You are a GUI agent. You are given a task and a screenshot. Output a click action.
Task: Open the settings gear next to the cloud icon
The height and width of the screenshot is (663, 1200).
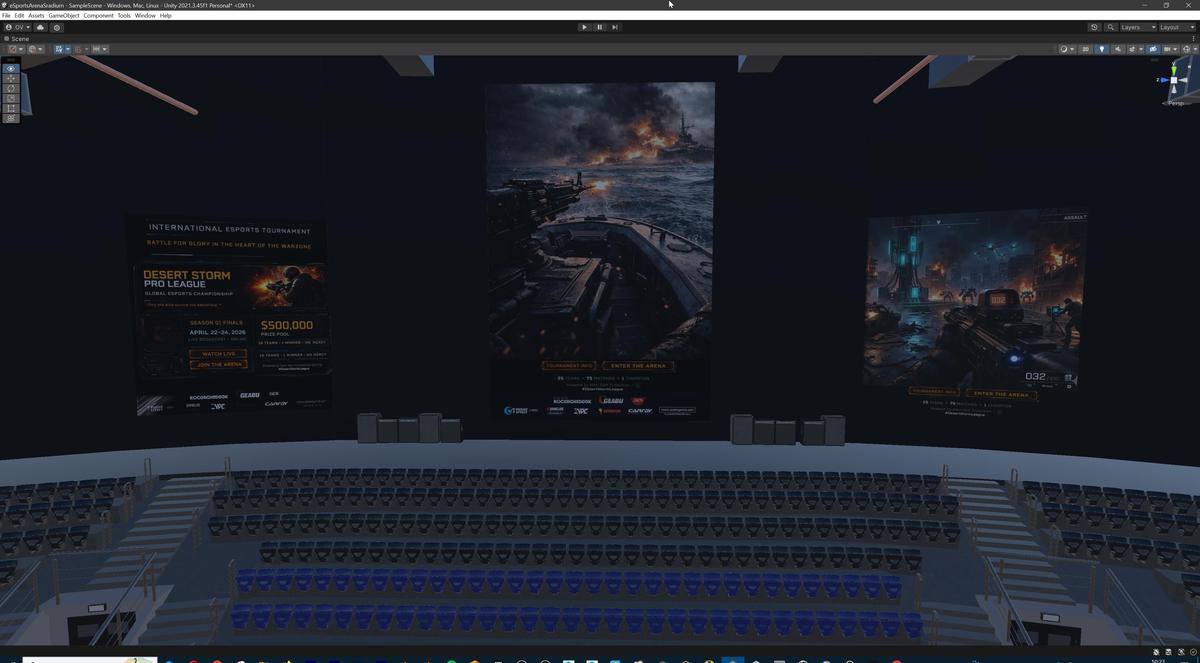pyautogui.click(x=57, y=27)
